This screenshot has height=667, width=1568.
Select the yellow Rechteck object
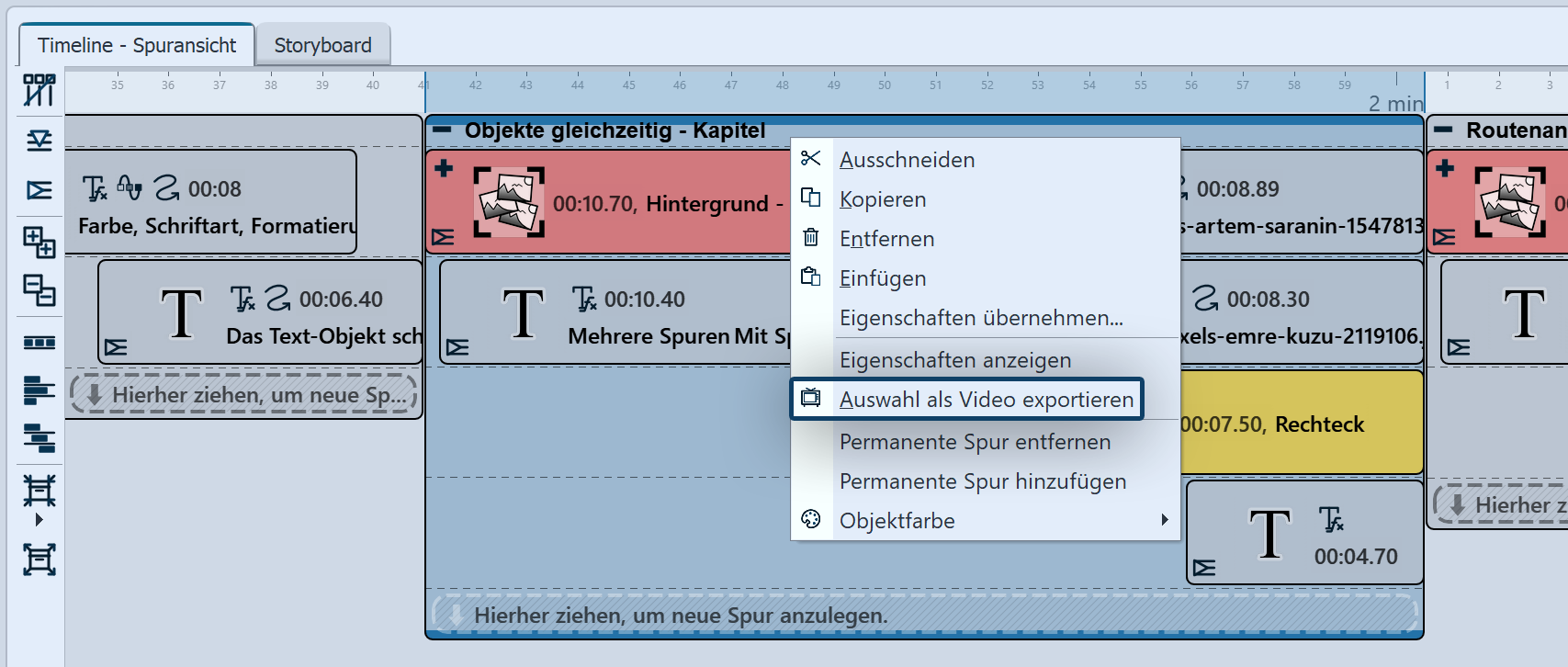coord(1302,423)
